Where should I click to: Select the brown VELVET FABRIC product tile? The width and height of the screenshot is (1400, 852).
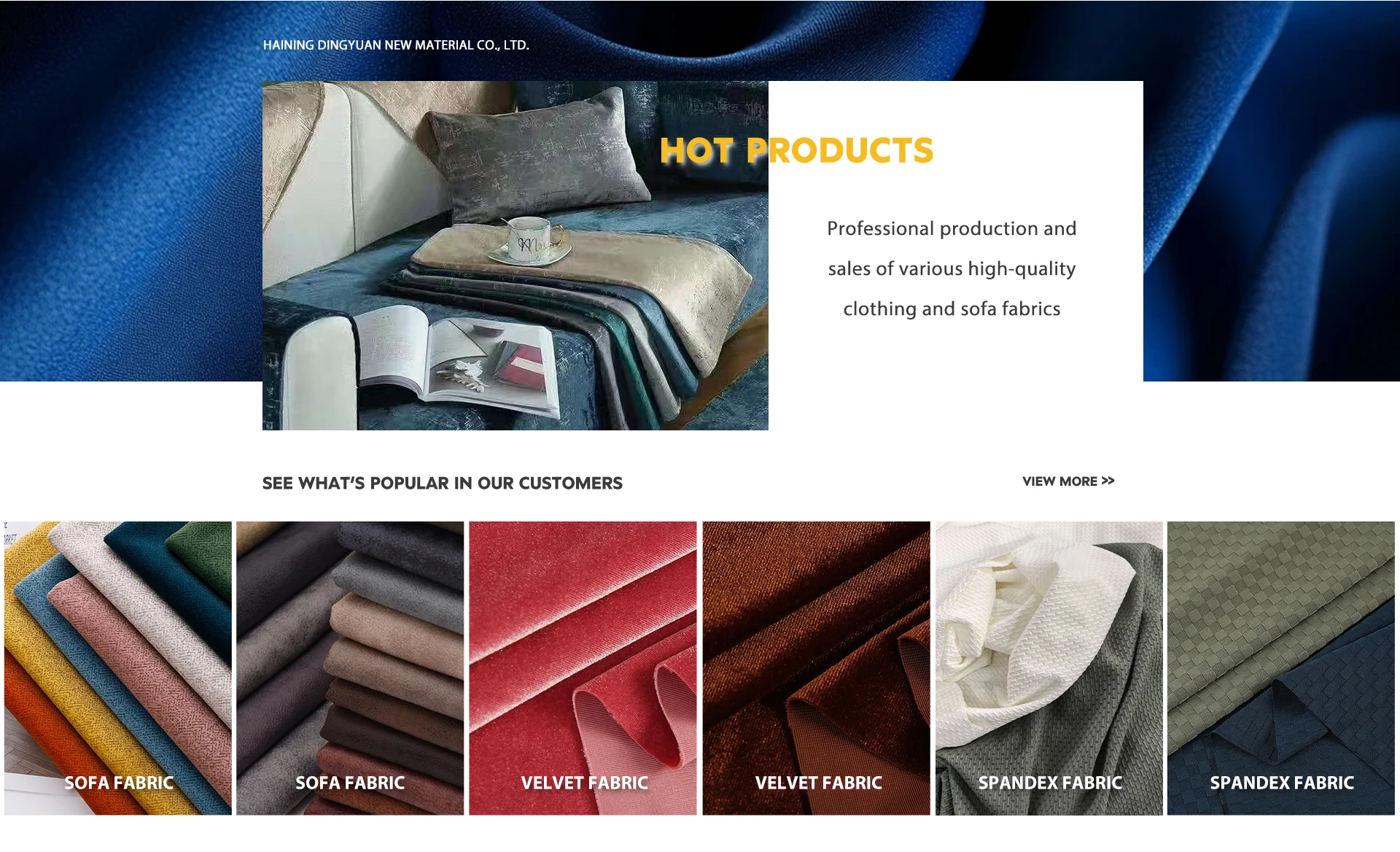[x=816, y=668]
